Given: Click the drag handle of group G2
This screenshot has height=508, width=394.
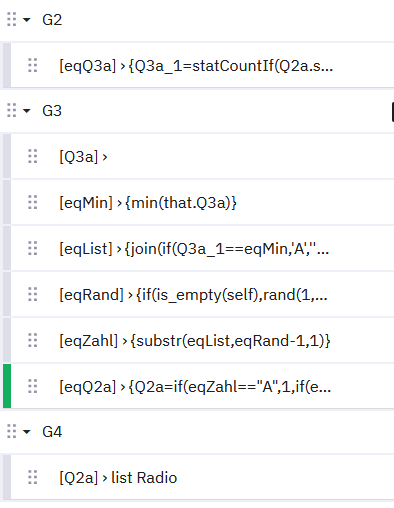Looking at the screenshot, I should pos(11,19).
